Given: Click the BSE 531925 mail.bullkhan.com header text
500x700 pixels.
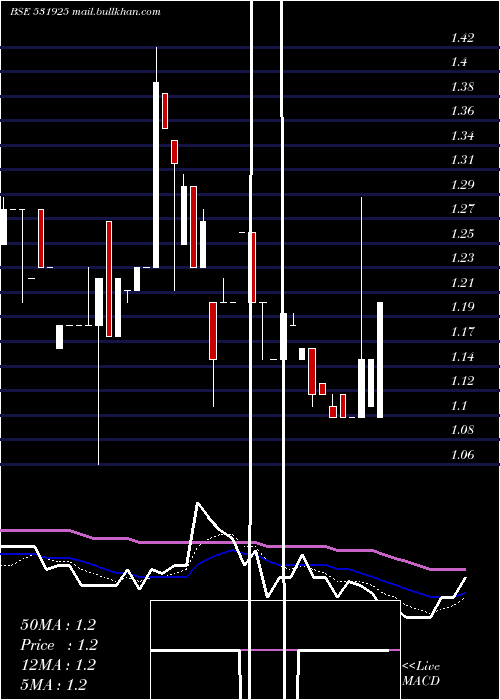Looking at the screenshot, I should (85, 12).
